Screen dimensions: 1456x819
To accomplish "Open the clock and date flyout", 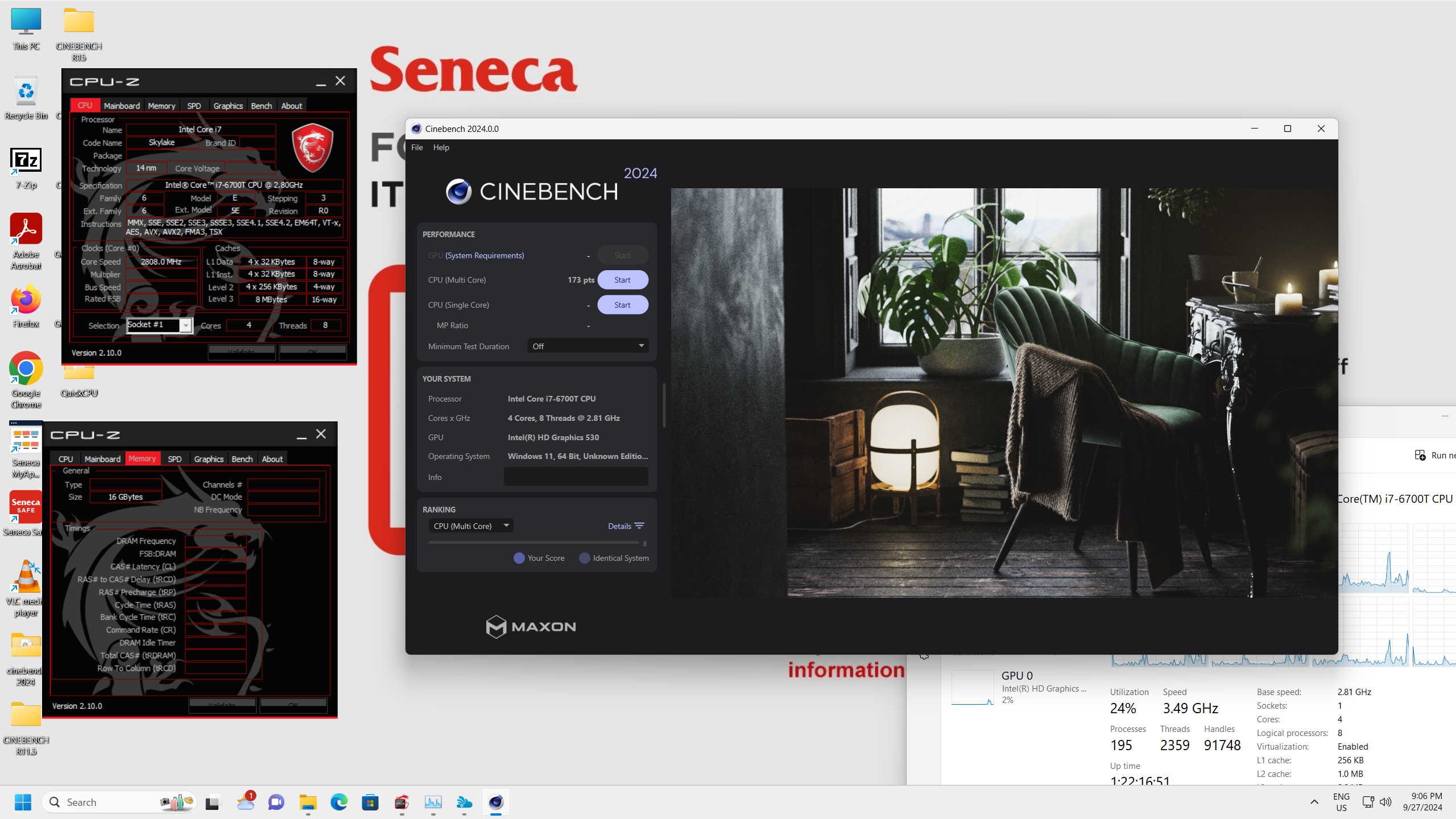I will [x=1422, y=802].
